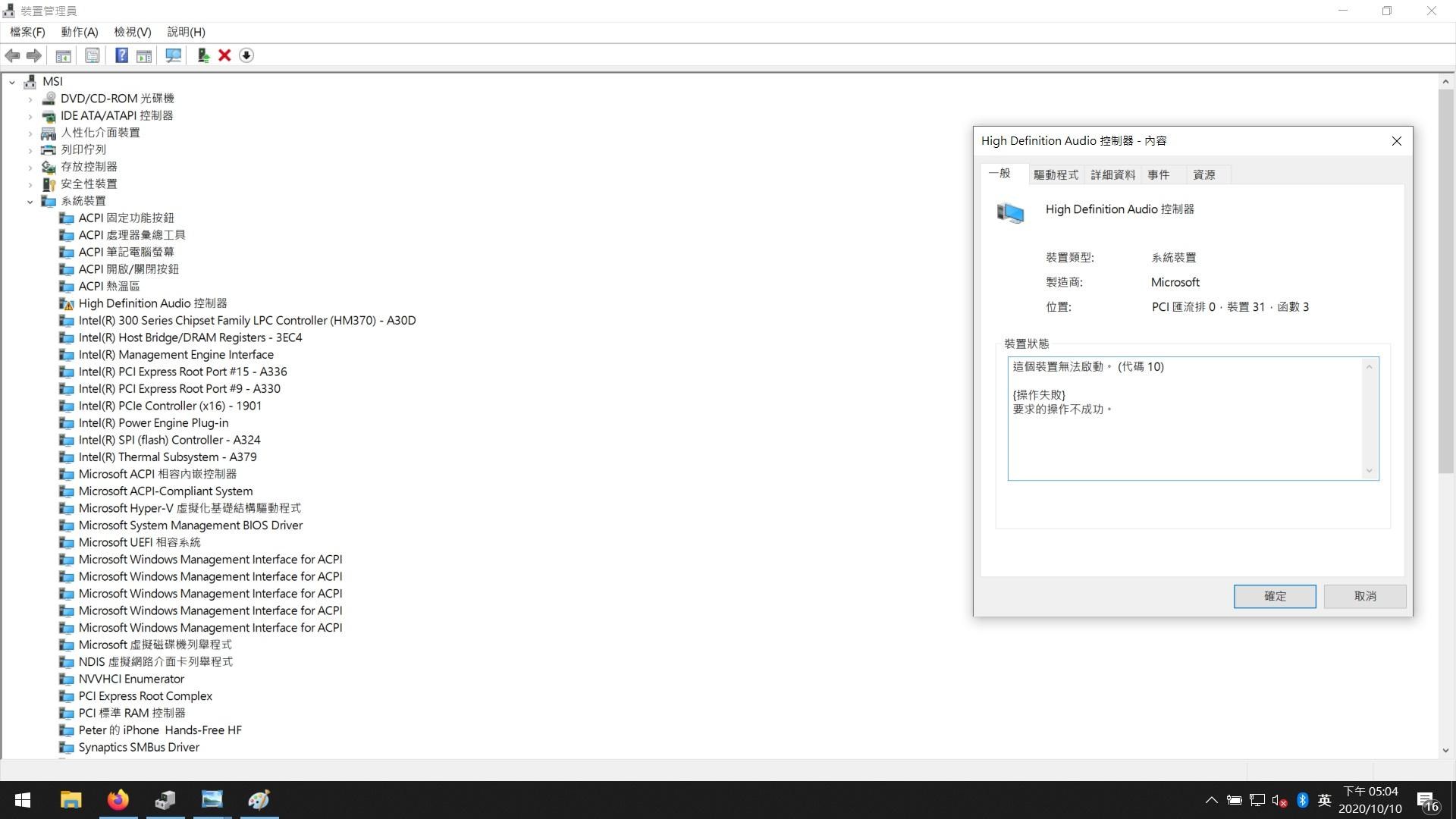Select ACPI 熱溫區 device

(x=109, y=287)
